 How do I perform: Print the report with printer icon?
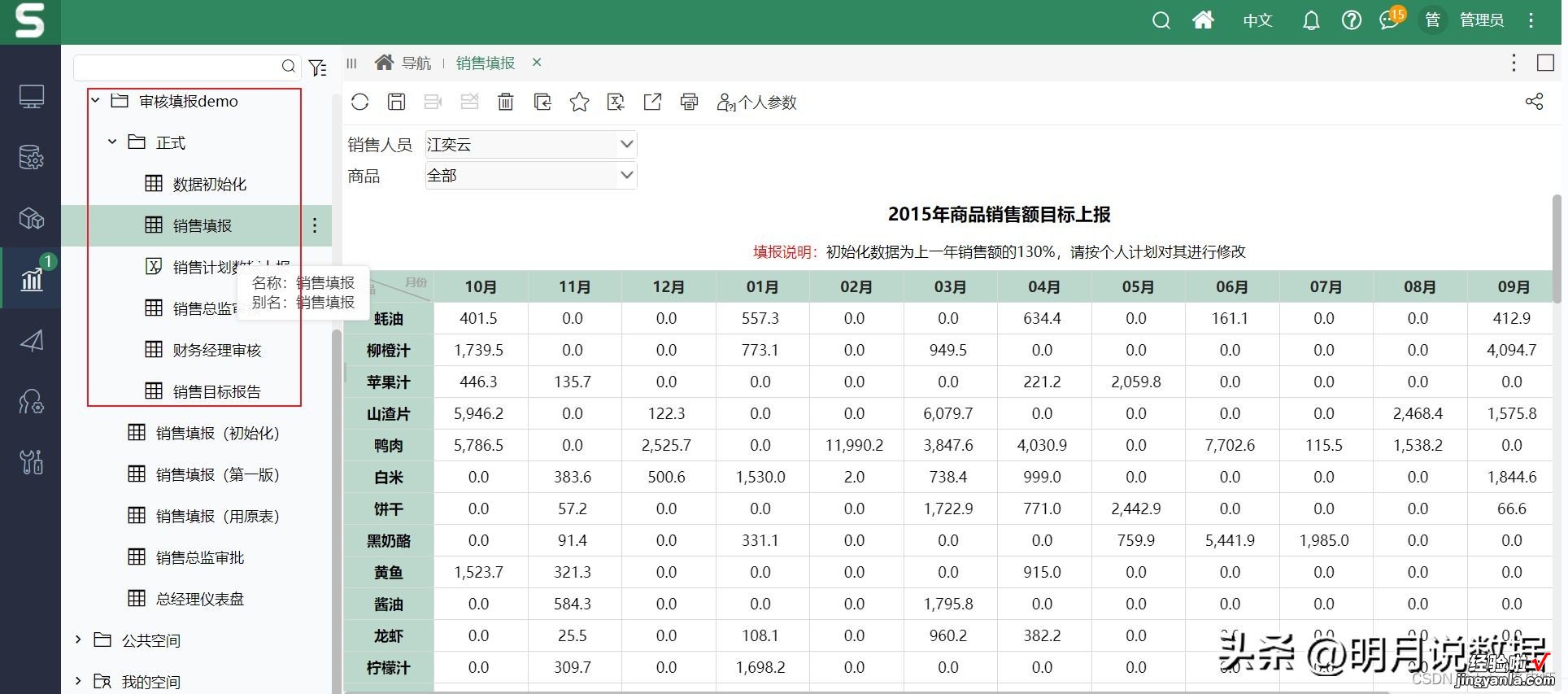[689, 102]
